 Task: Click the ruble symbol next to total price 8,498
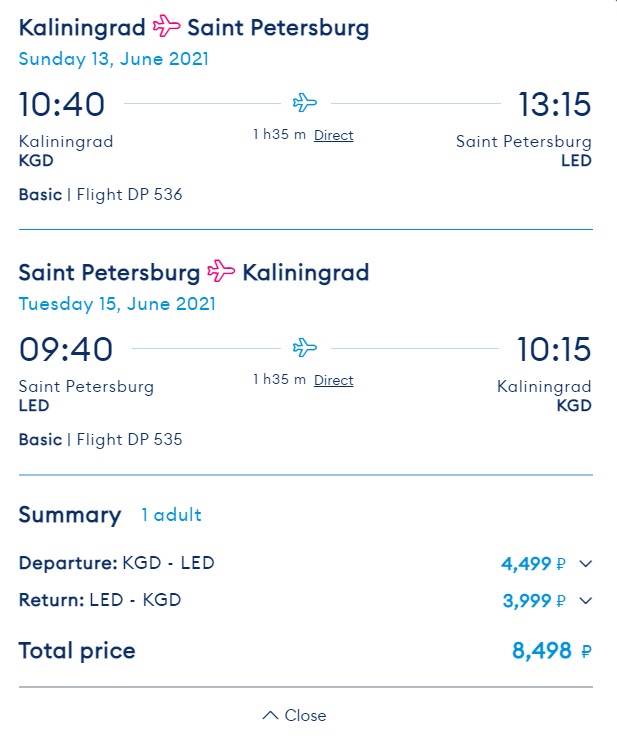[x=586, y=651]
